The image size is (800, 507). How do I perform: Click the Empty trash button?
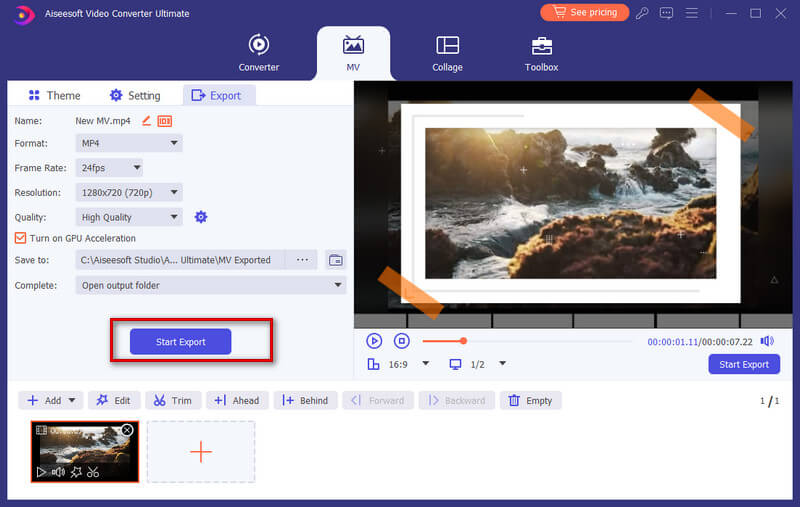pyautogui.click(x=531, y=400)
